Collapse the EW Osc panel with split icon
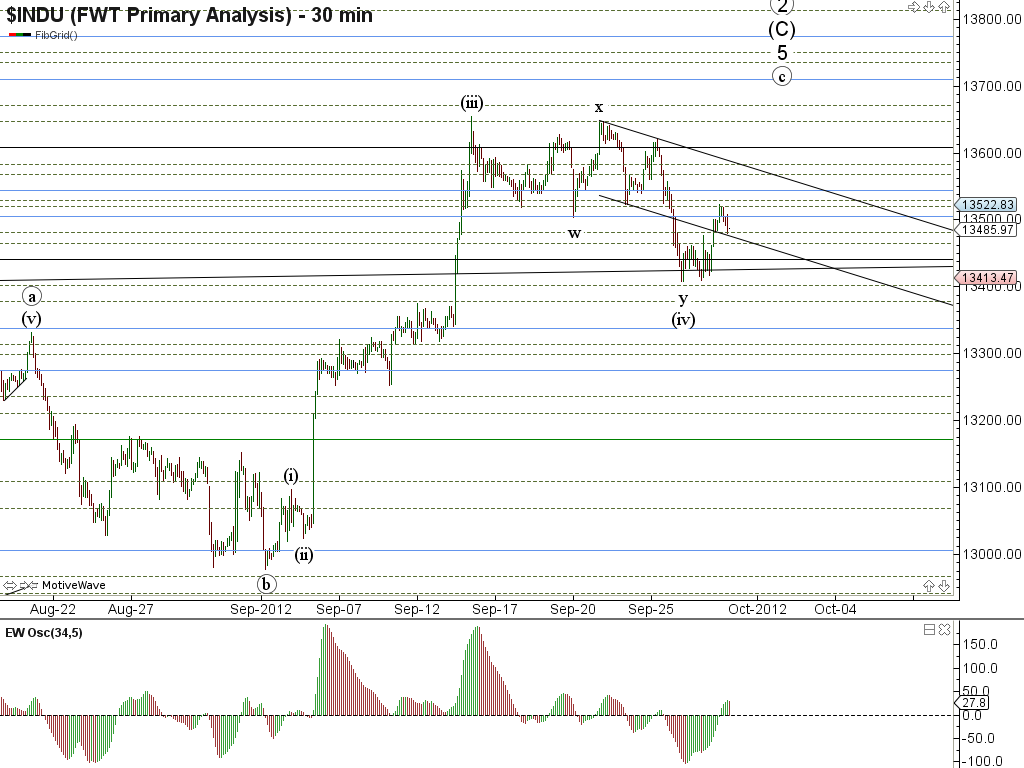 point(929,630)
